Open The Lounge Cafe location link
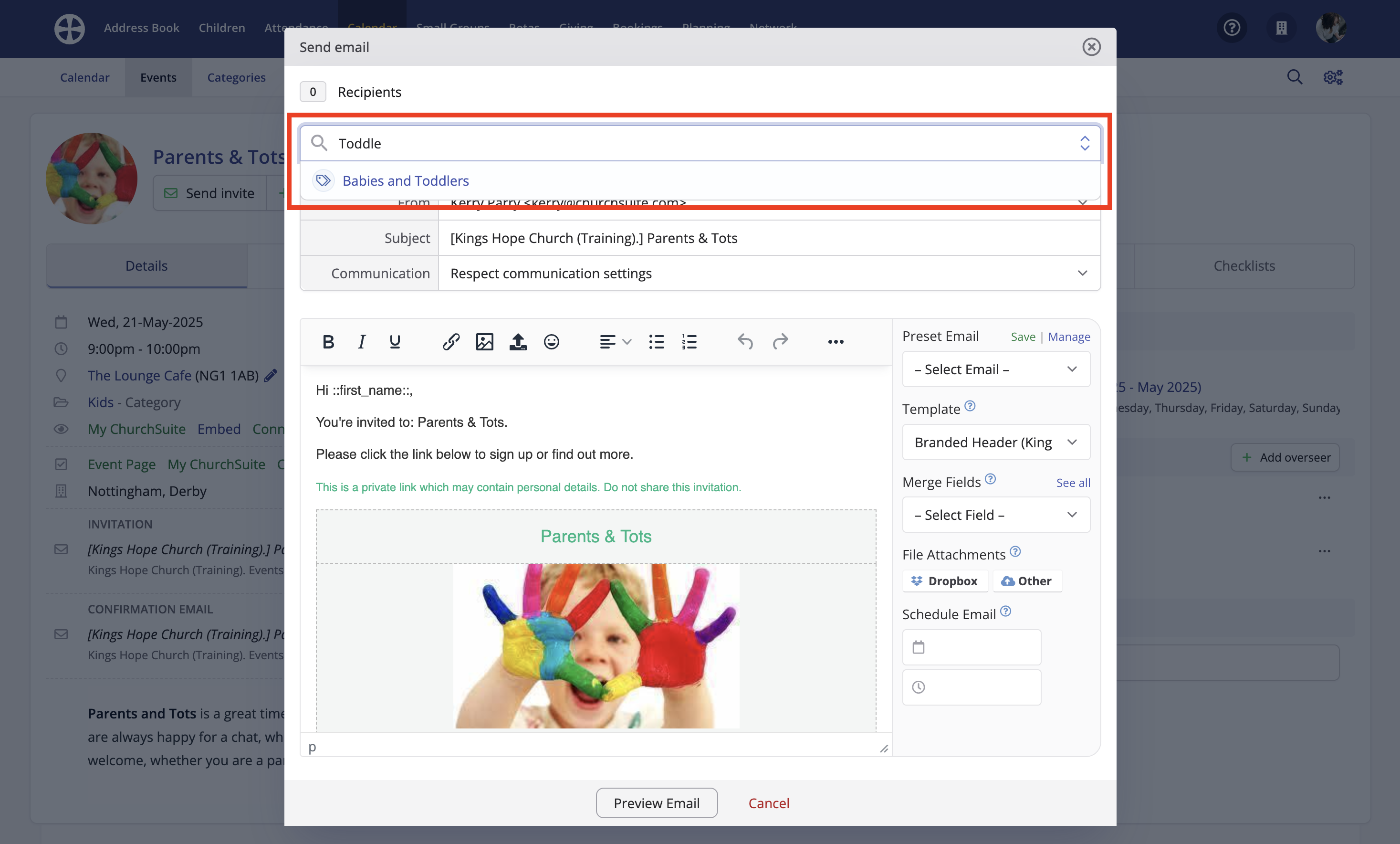The height and width of the screenshot is (844, 1400). 139,375
